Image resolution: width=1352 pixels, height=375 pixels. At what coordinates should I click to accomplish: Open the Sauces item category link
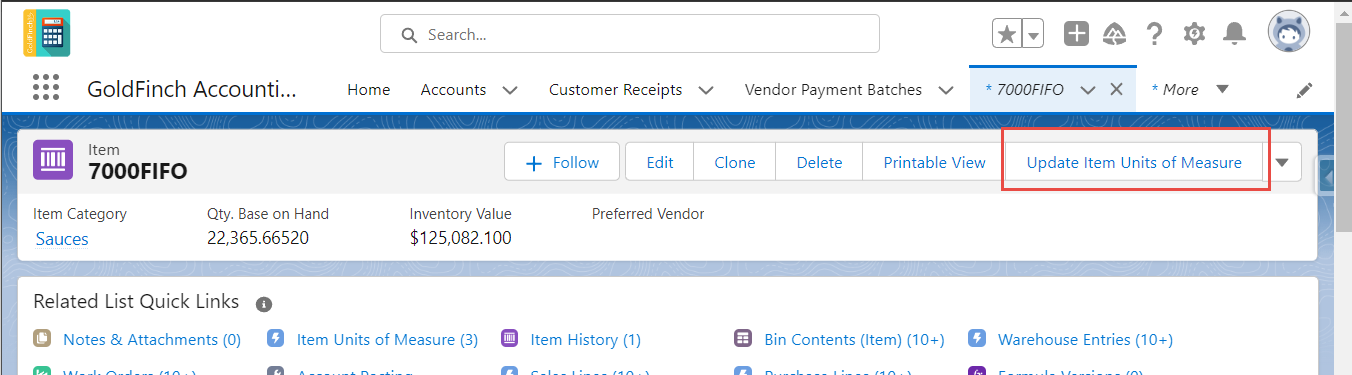coord(62,239)
